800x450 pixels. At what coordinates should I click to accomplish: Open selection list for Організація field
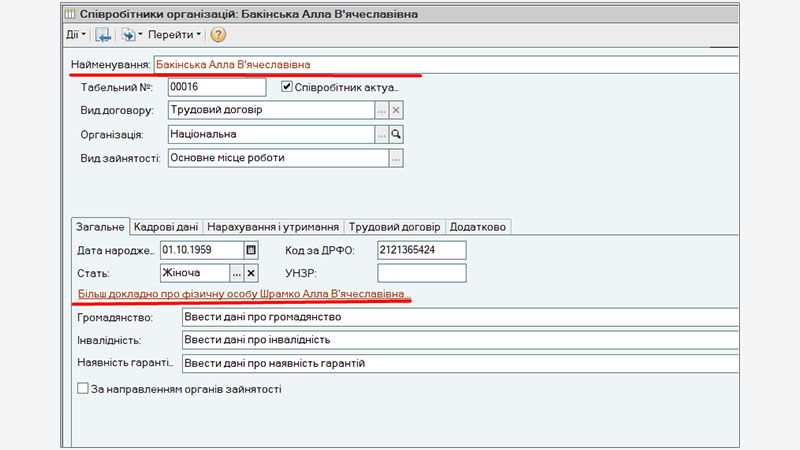tap(381, 134)
